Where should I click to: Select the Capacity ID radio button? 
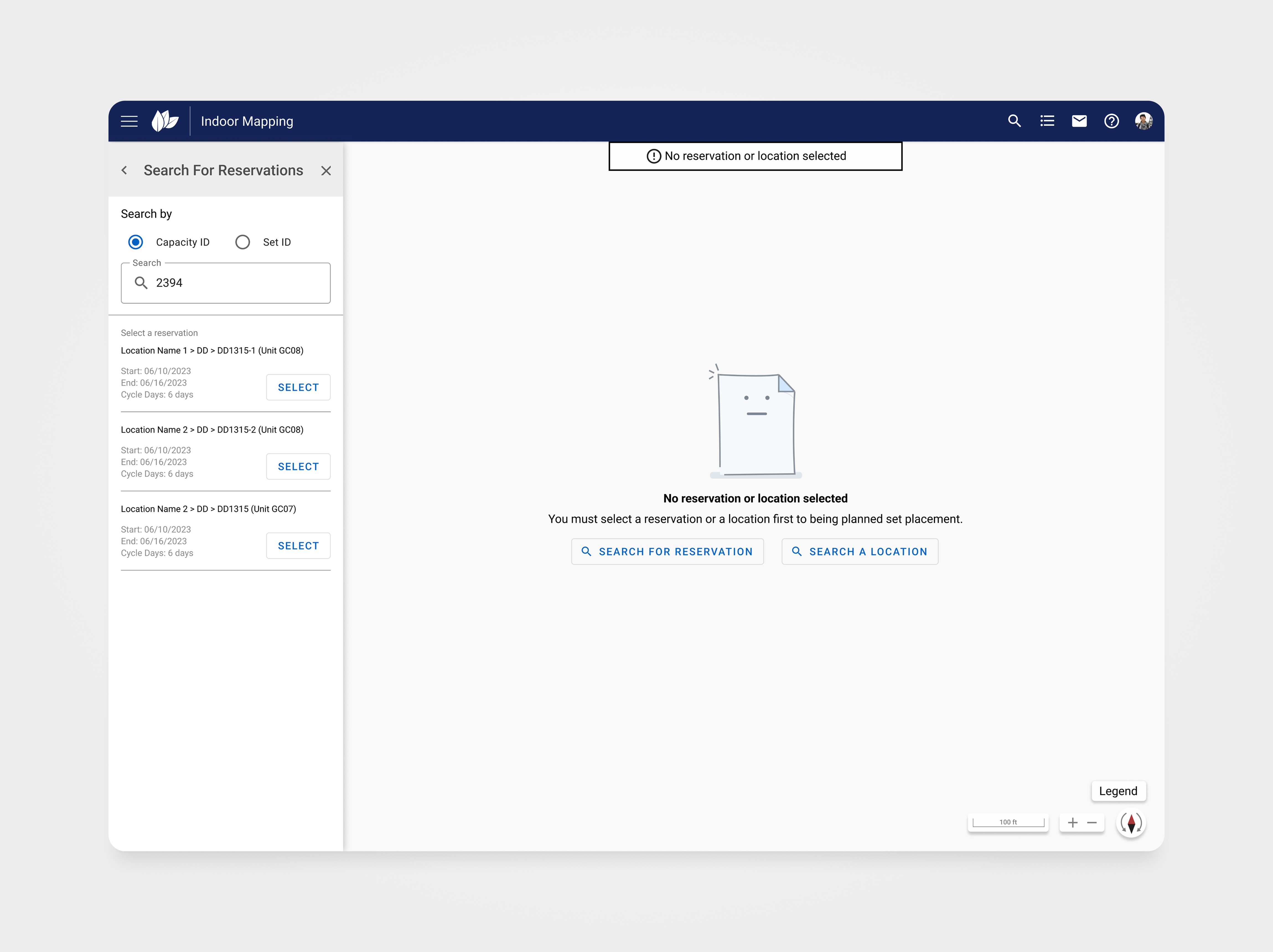tap(136, 242)
